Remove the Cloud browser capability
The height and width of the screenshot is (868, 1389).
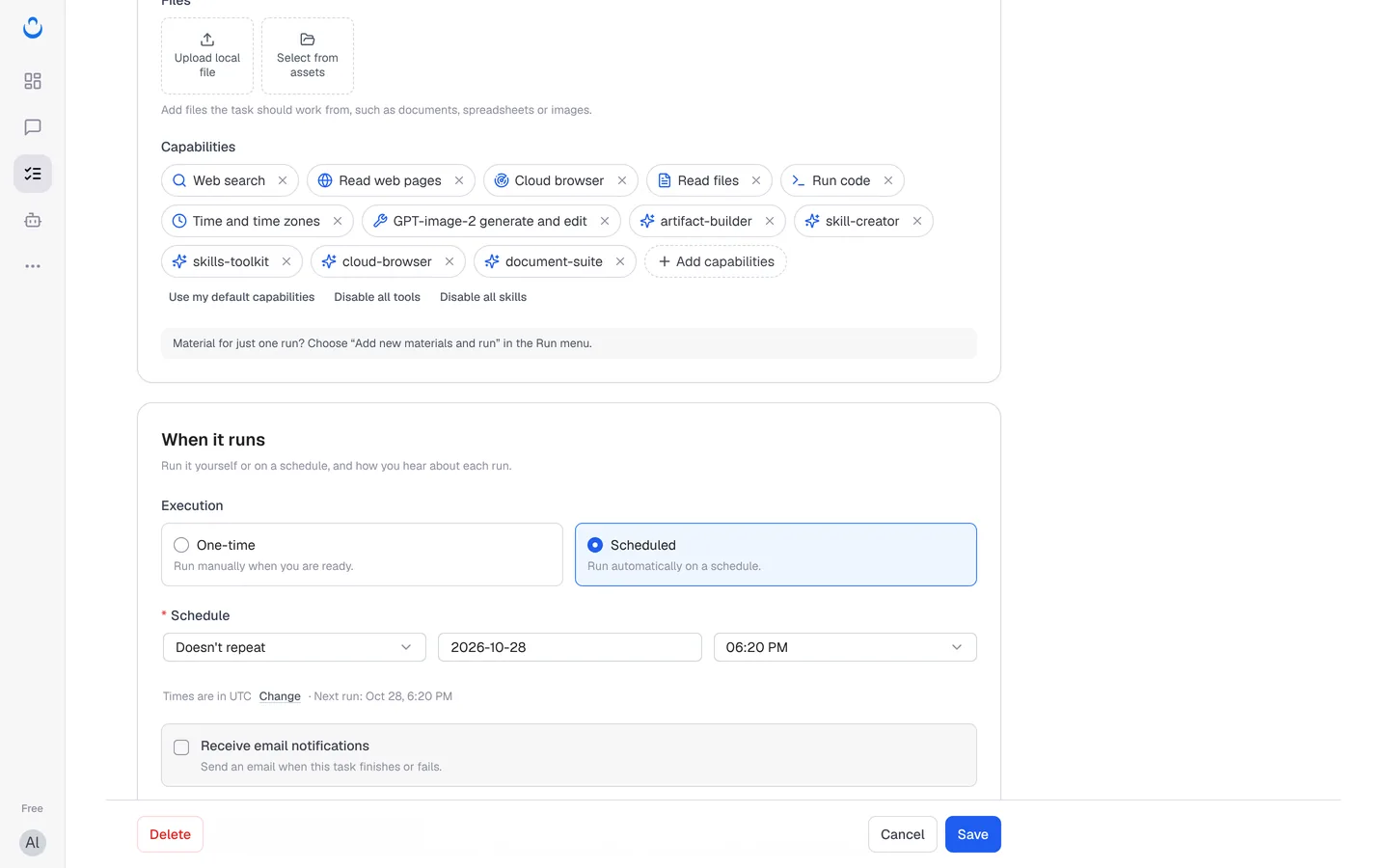[622, 180]
